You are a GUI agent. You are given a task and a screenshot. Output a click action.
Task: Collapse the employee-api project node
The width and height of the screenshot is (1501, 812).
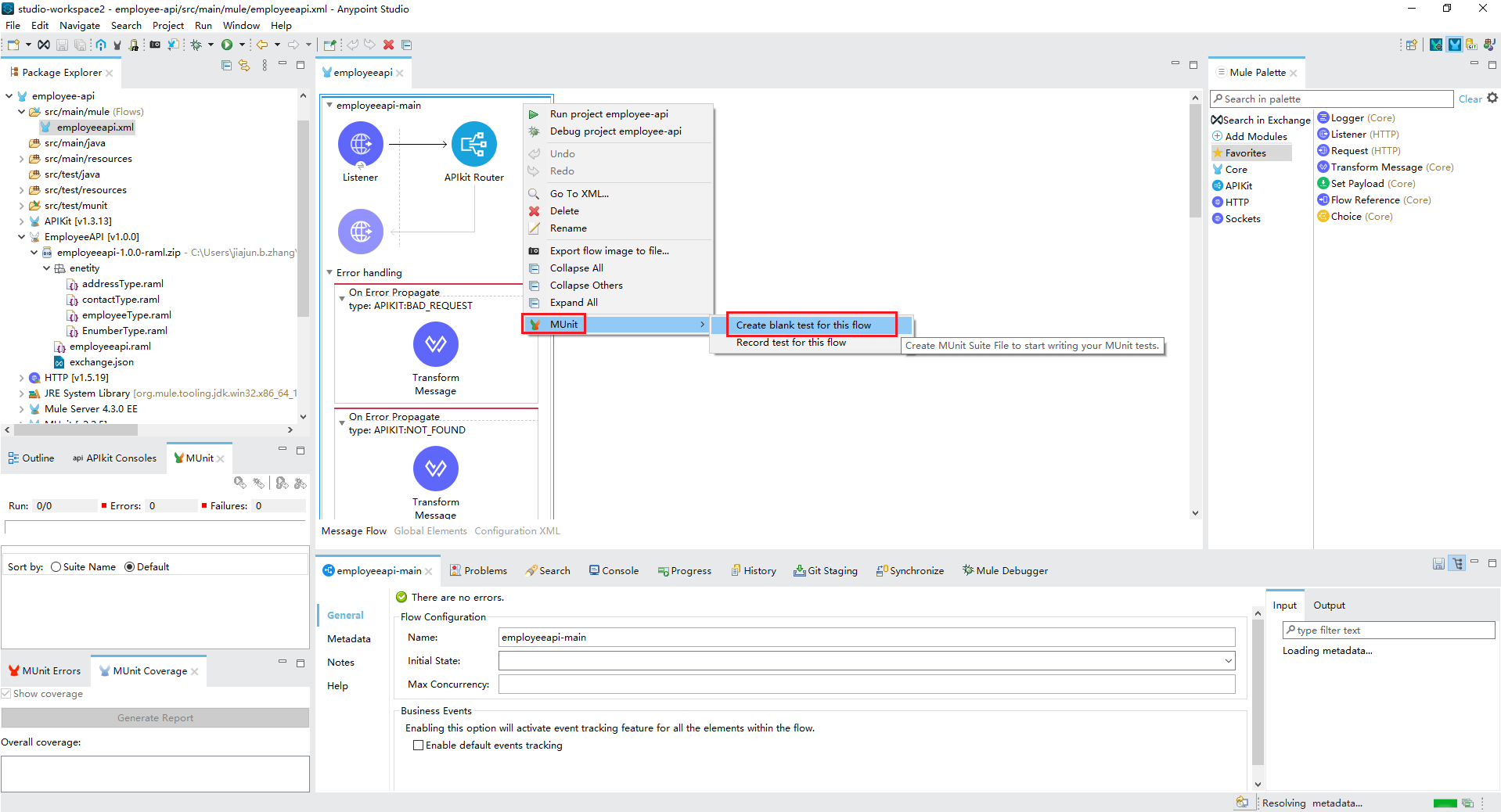pos(9,96)
